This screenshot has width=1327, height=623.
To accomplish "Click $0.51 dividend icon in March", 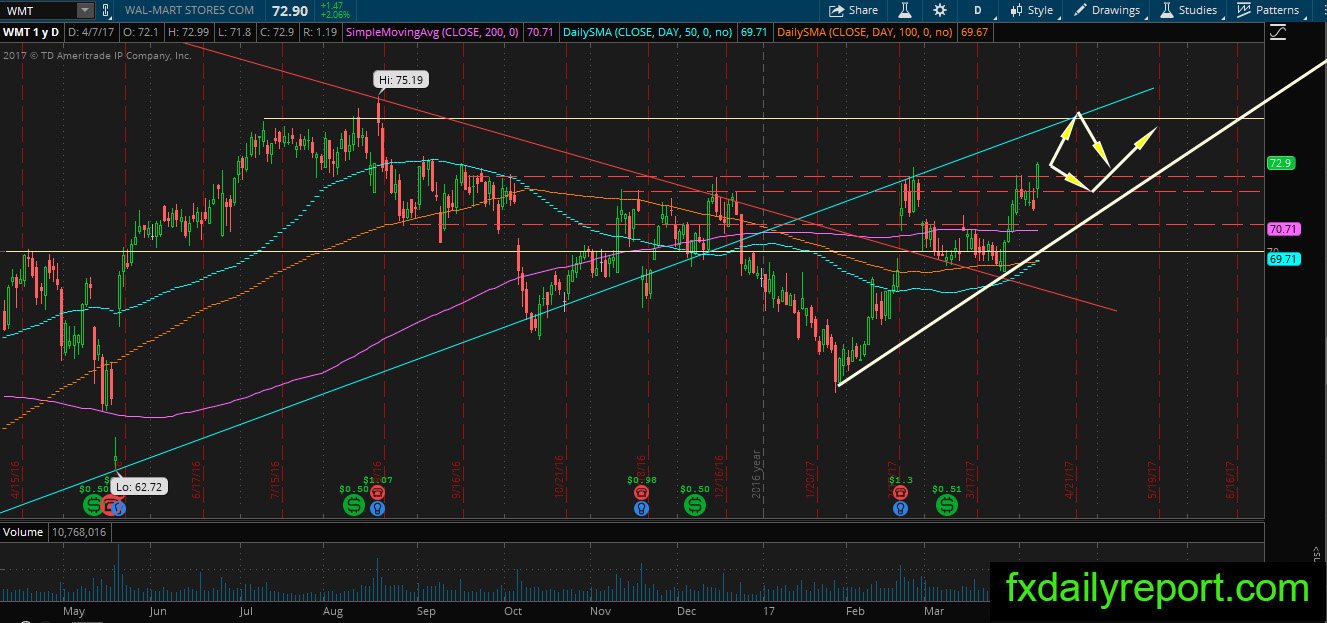I will (945, 505).
